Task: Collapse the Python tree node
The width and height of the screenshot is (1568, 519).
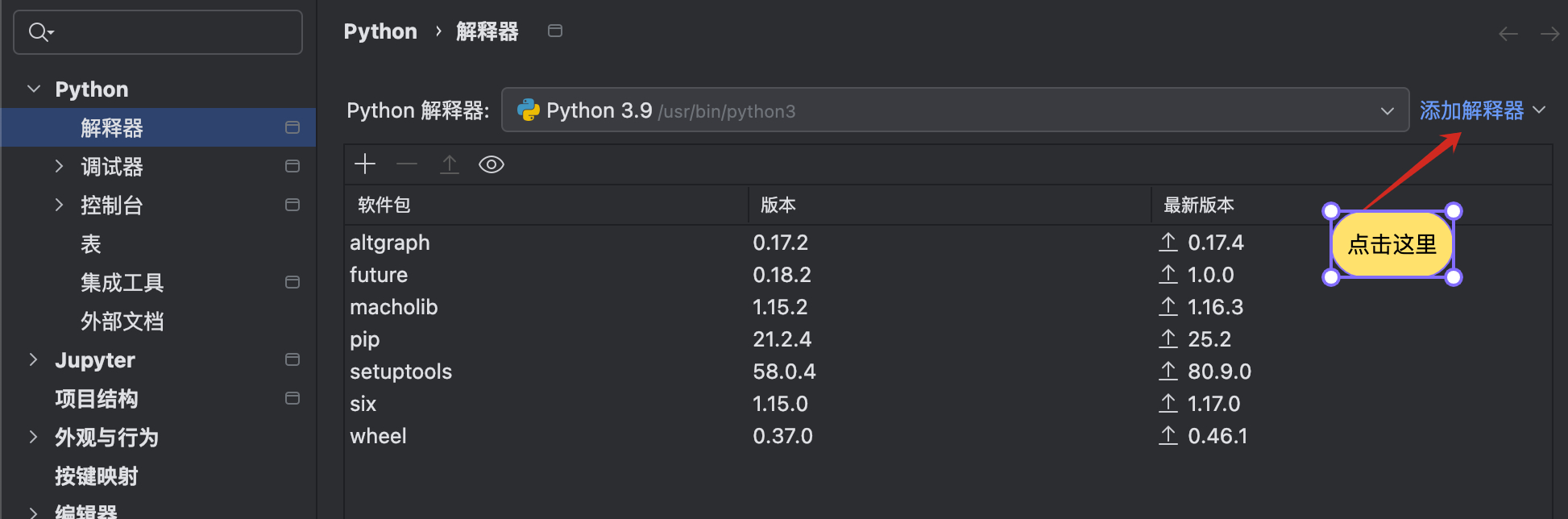Action: pyautogui.click(x=34, y=89)
